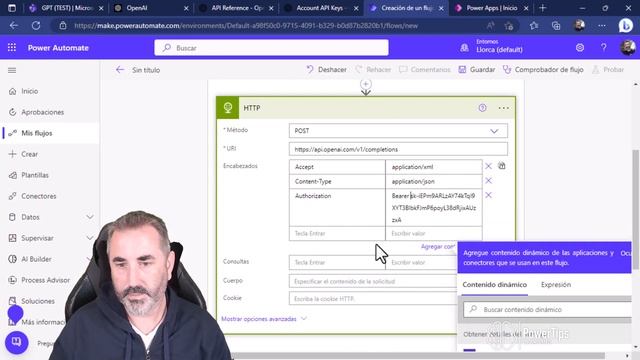The width and height of the screenshot is (640, 360).
Task: Open settings gear in header
Action: point(580,48)
